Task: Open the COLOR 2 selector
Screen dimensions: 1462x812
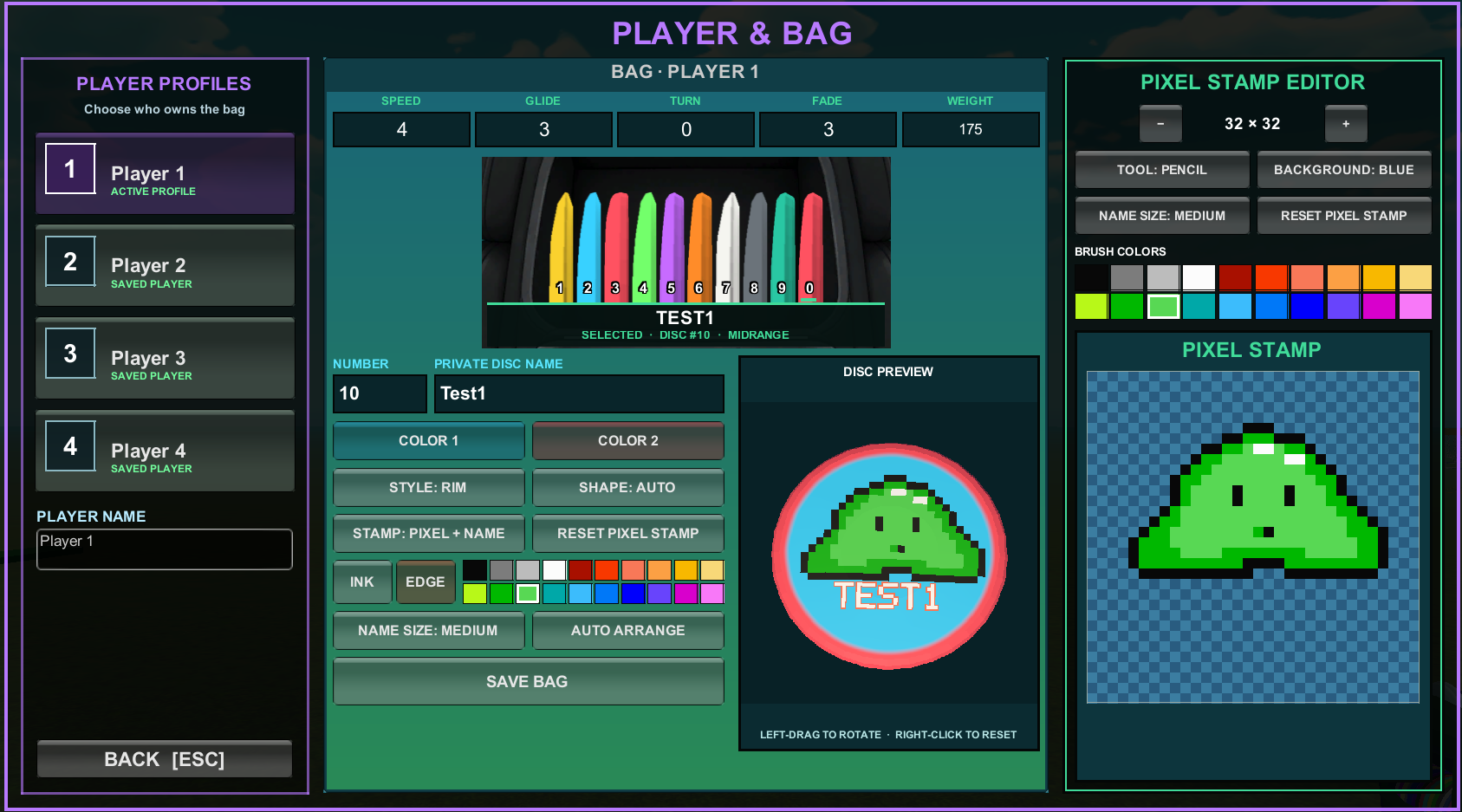Action: coord(627,441)
